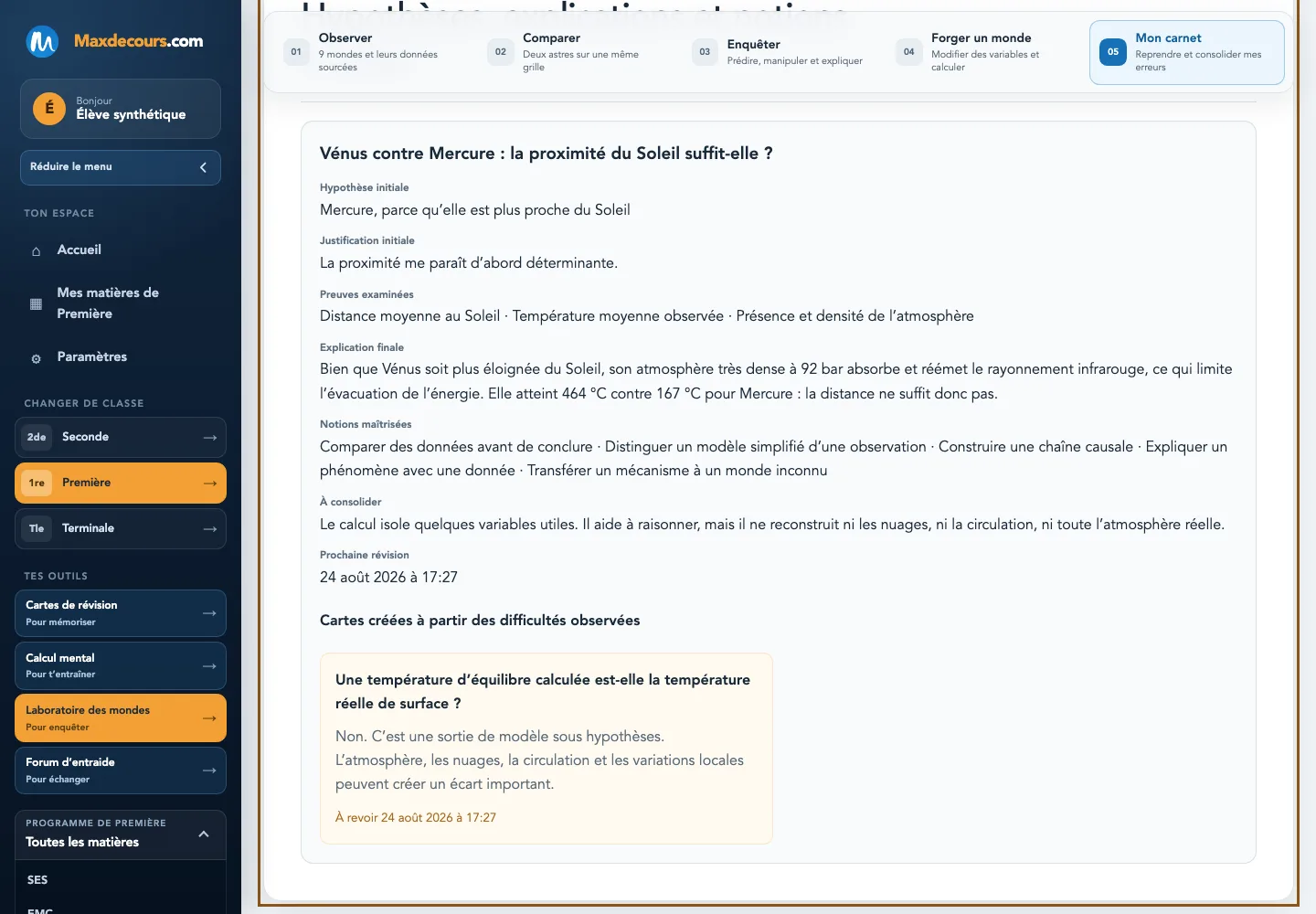
Task: Open Mes matières de Première
Action: pyautogui.click(x=121, y=303)
